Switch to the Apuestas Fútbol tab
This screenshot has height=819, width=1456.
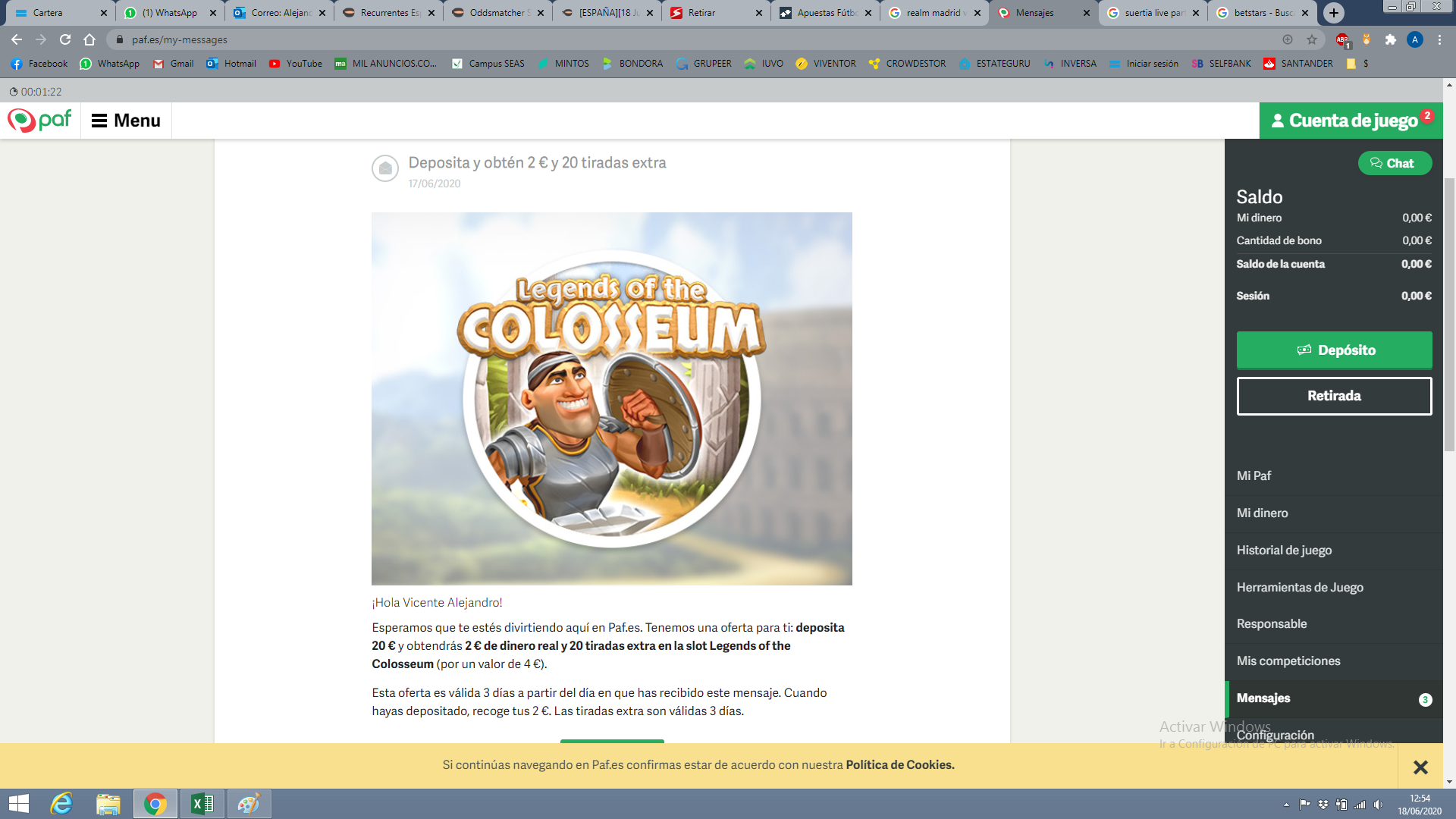click(825, 13)
